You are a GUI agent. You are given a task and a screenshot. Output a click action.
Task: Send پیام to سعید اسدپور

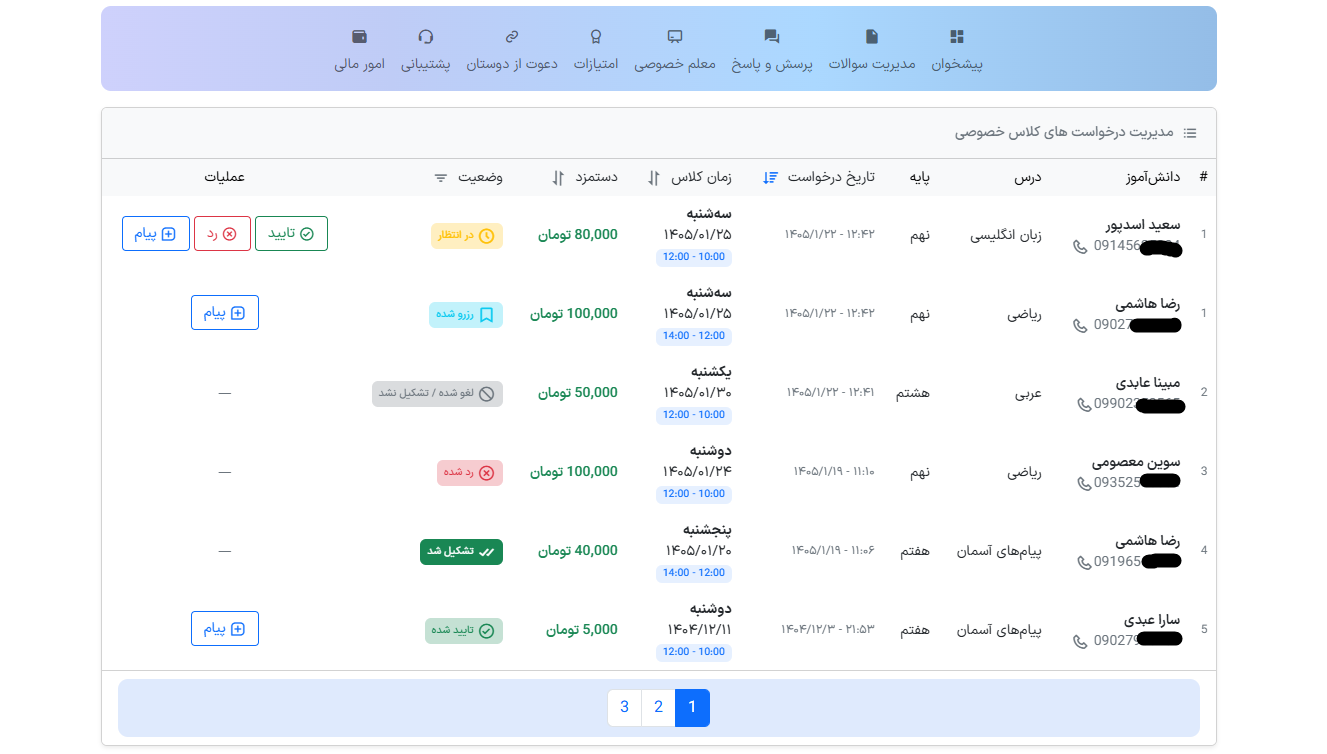[156, 234]
